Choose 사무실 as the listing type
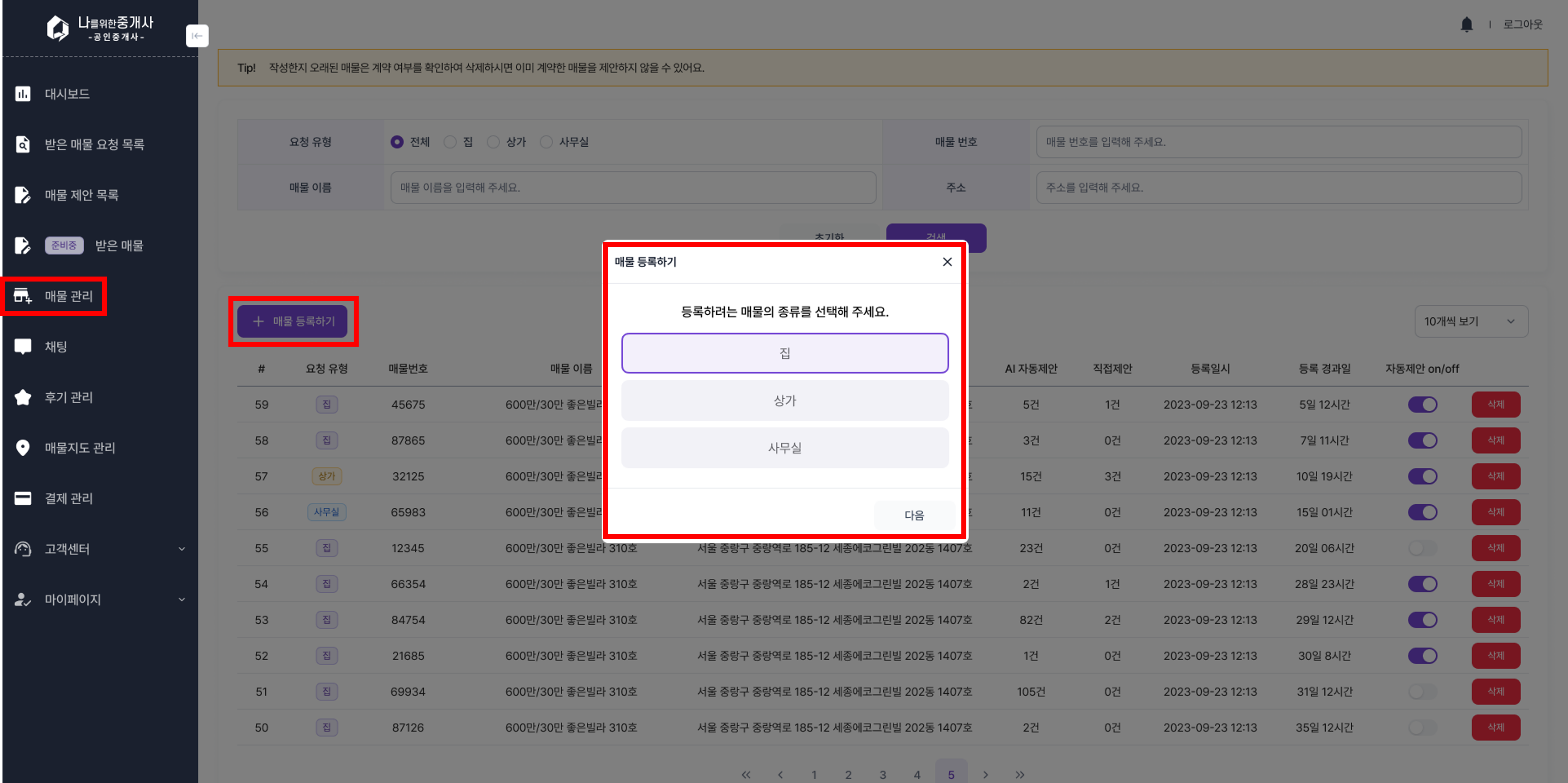This screenshot has width=1568, height=783. 785,447
